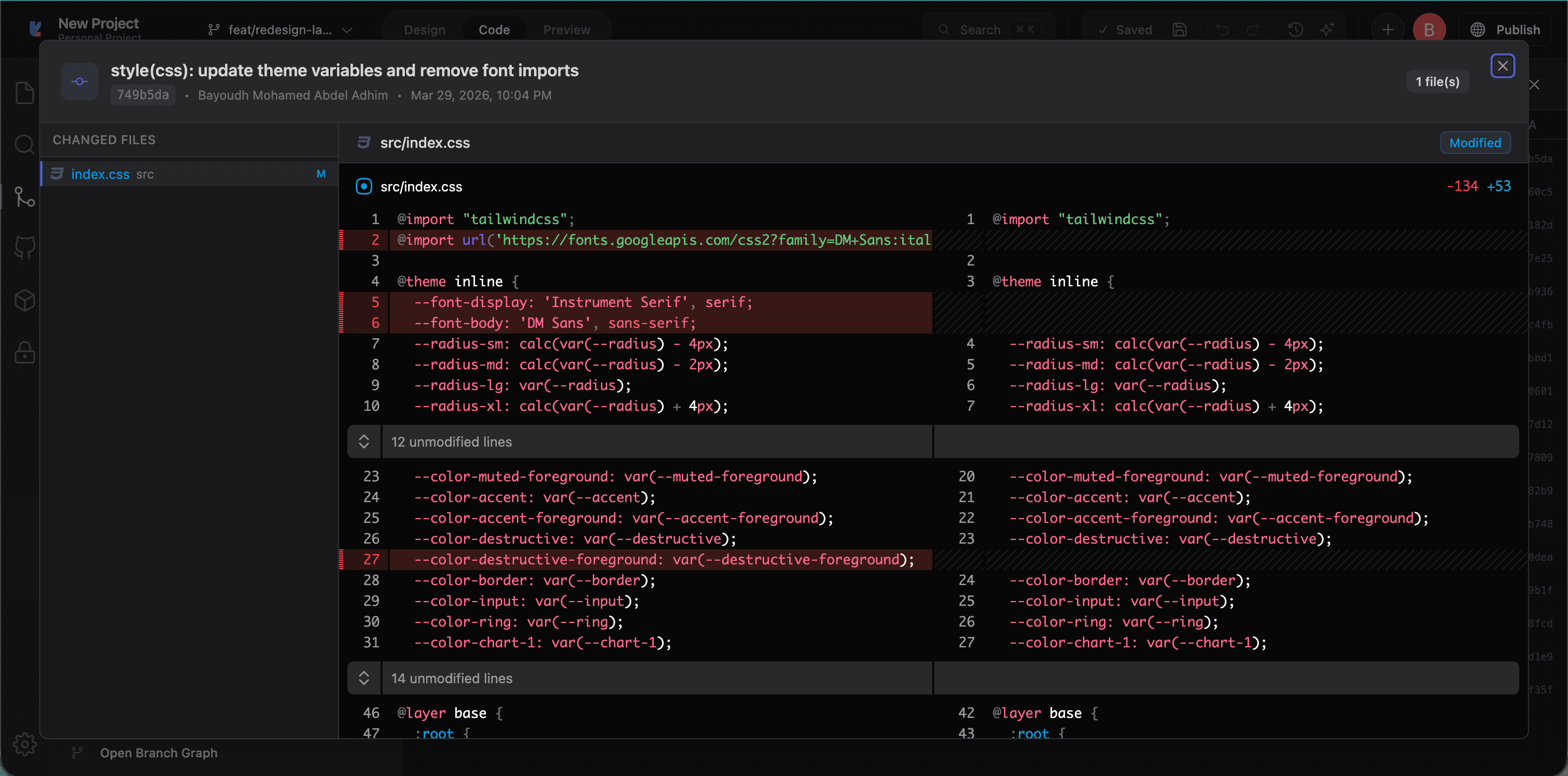Image resolution: width=1568 pixels, height=776 pixels.
Task: Close the commit diff dialog
Action: tap(1503, 66)
